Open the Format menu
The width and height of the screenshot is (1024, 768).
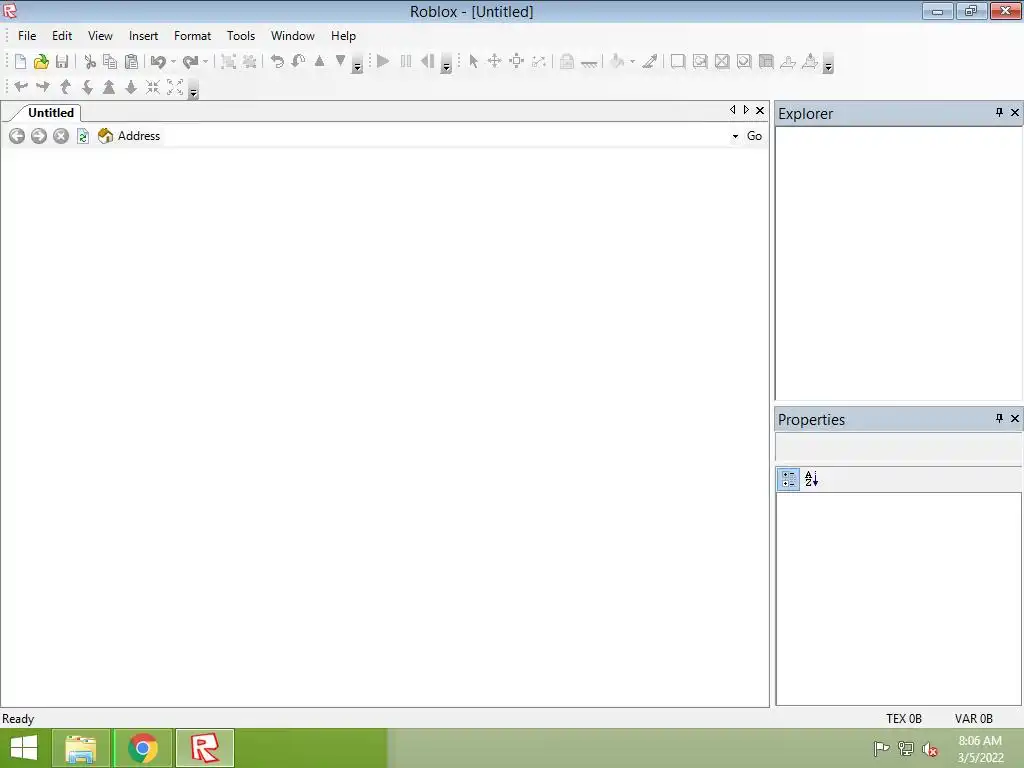click(x=192, y=36)
